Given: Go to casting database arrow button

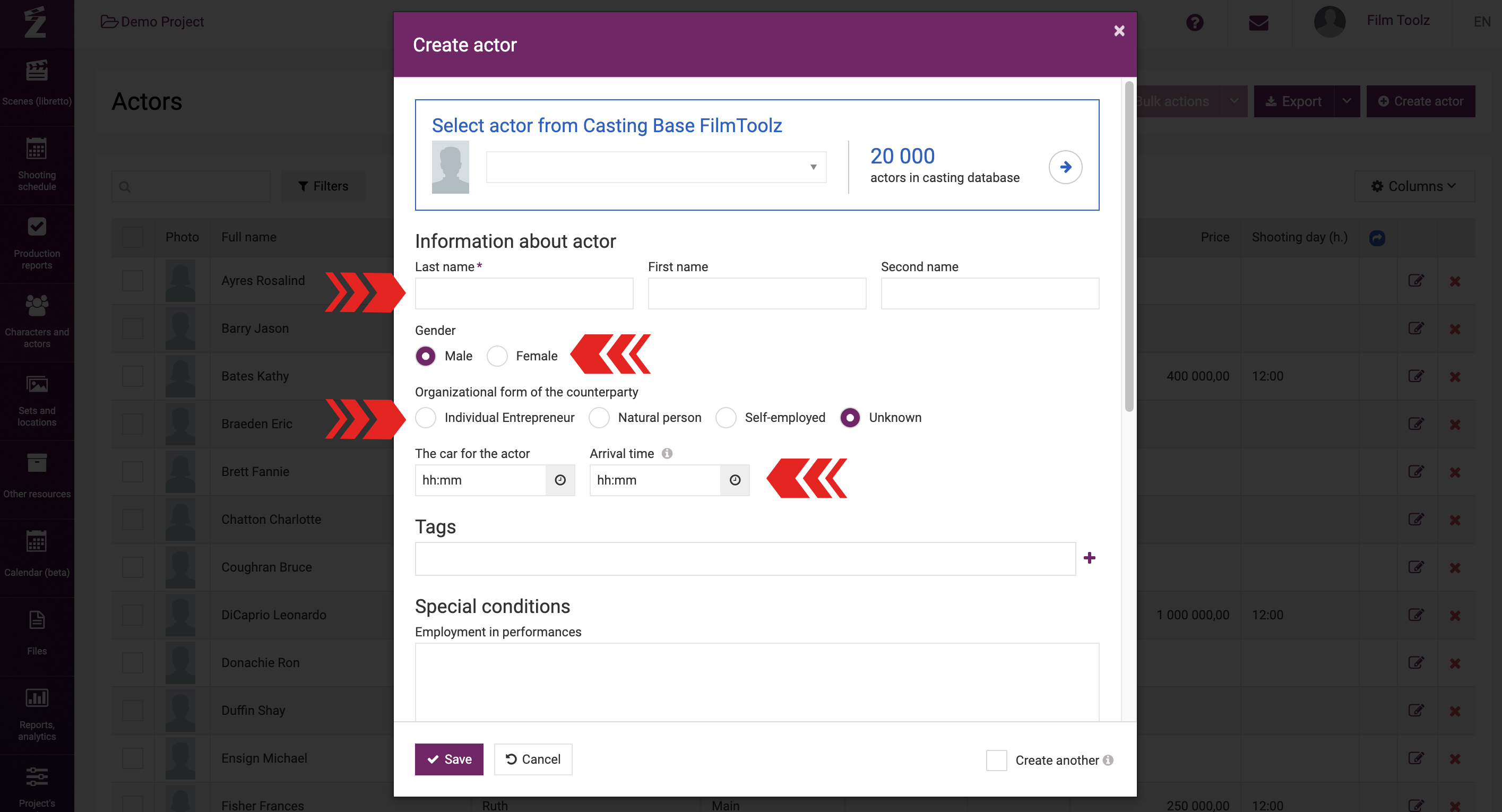Looking at the screenshot, I should (1065, 167).
